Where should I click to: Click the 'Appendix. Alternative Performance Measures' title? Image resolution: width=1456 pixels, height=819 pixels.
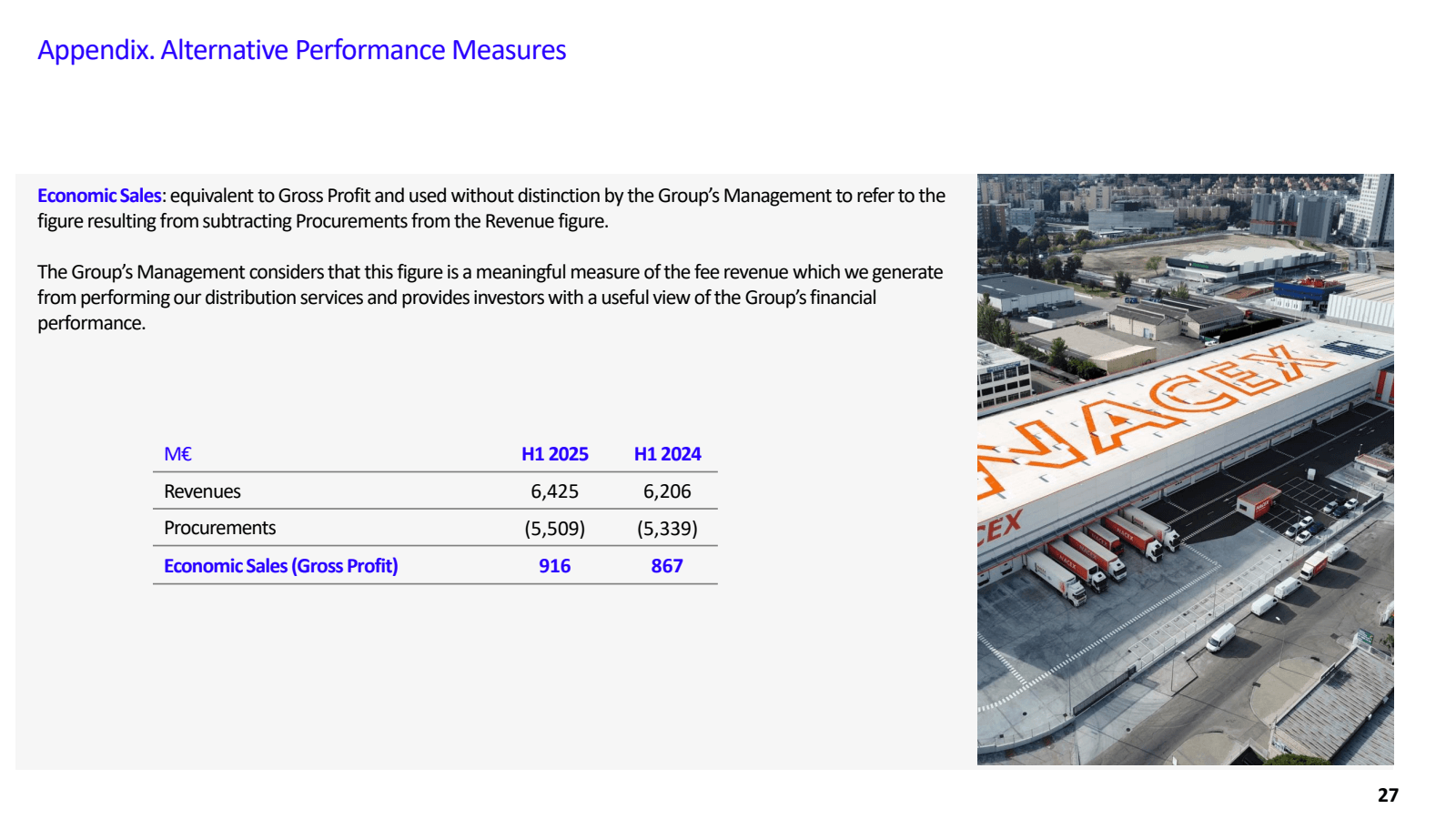coord(301,50)
